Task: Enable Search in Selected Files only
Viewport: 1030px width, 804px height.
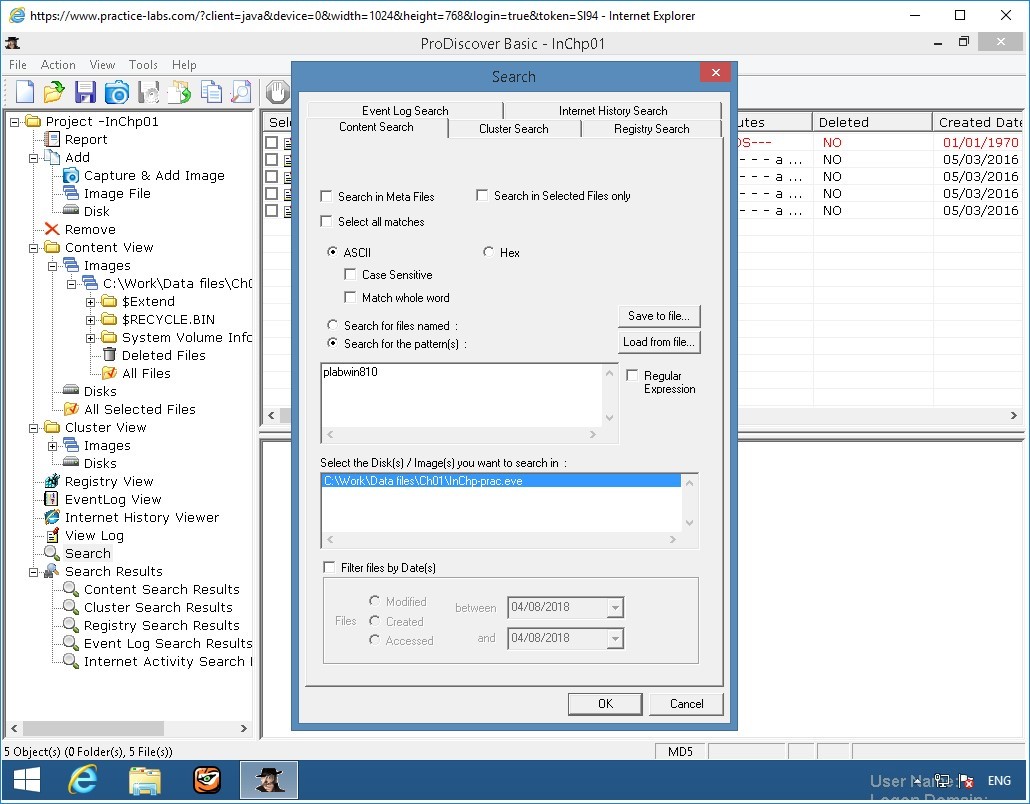Action: pyautogui.click(x=481, y=195)
